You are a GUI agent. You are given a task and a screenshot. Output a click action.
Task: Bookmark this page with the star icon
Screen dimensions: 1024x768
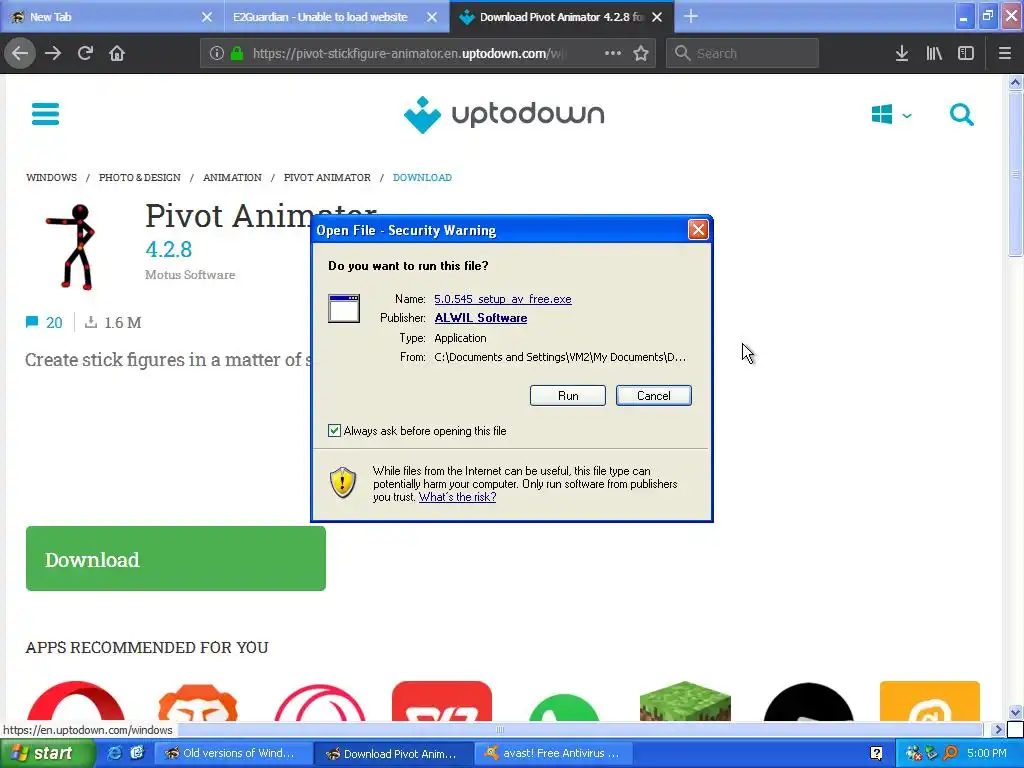pos(641,53)
